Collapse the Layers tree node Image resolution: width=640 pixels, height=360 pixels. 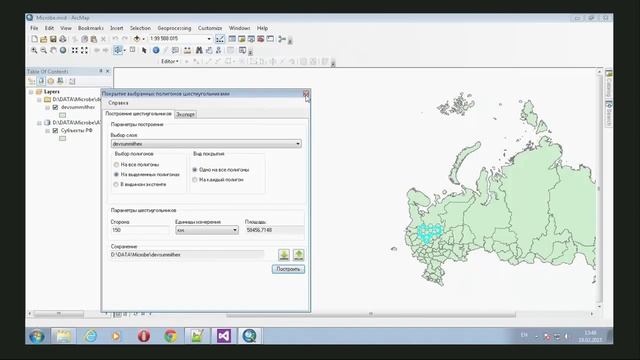tap(31, 92)
